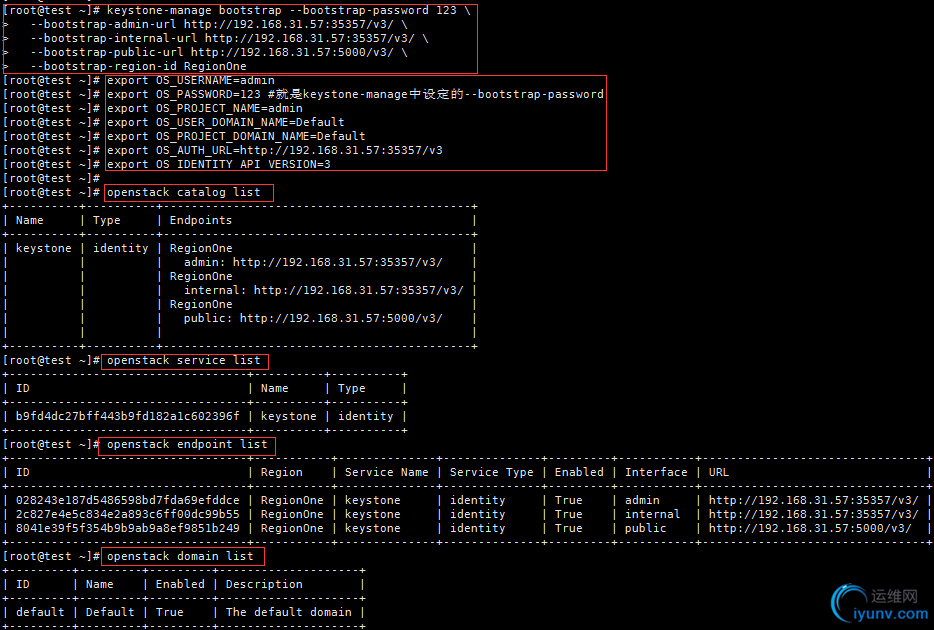Screen dimensions: 934x630
Task: Click 'default' ID cell in domain table
Action: coord(40,612)
